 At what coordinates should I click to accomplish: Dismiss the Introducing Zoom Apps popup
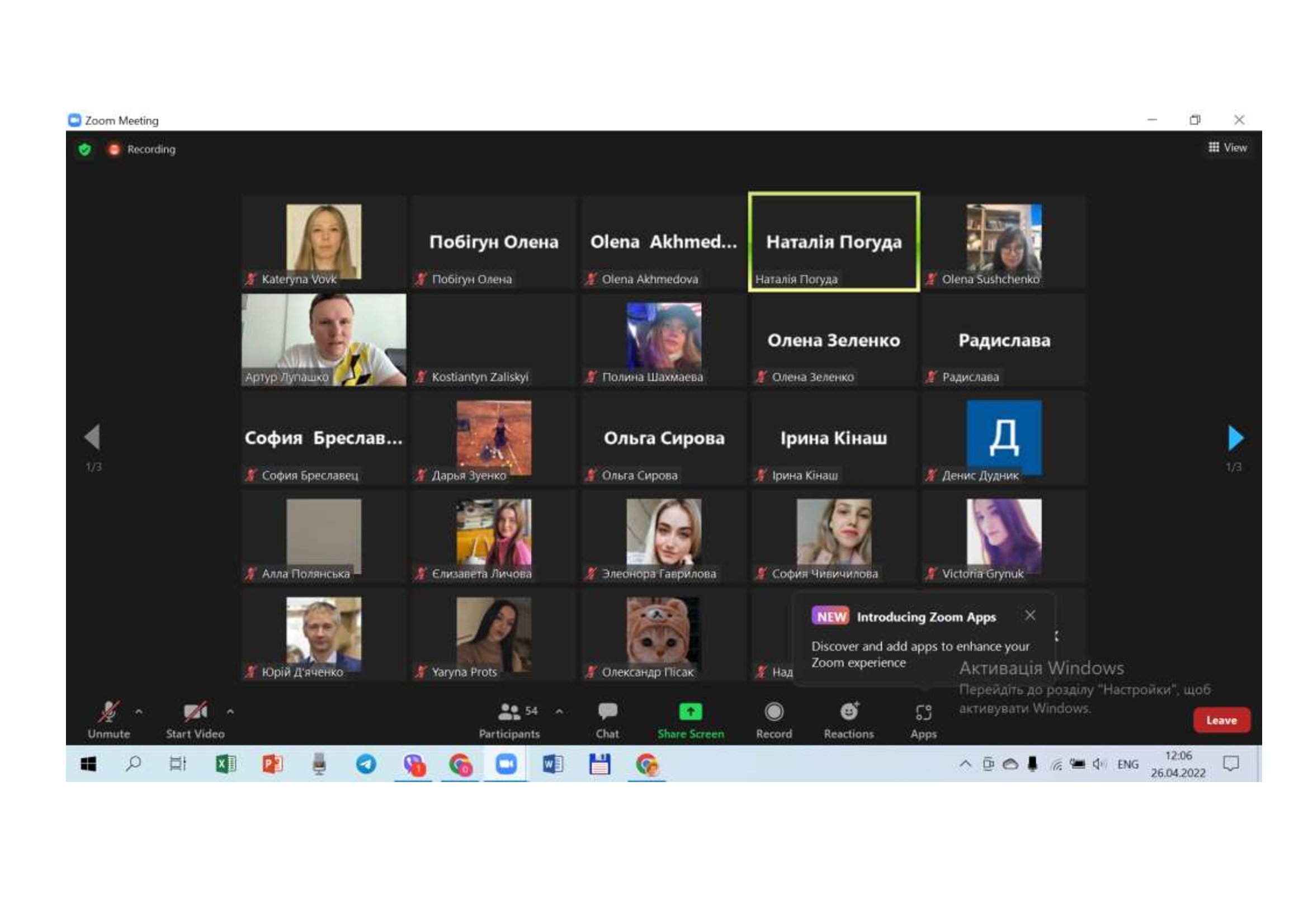(x=1030, y=615)
